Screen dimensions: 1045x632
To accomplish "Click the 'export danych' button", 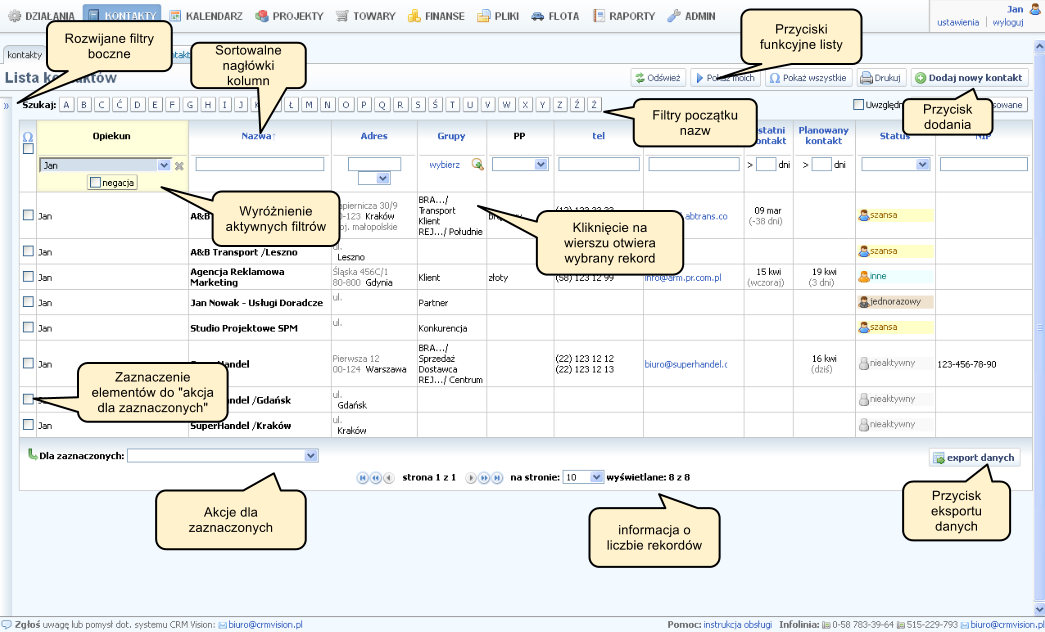I will pyautogui.click(x=973, y=458).
